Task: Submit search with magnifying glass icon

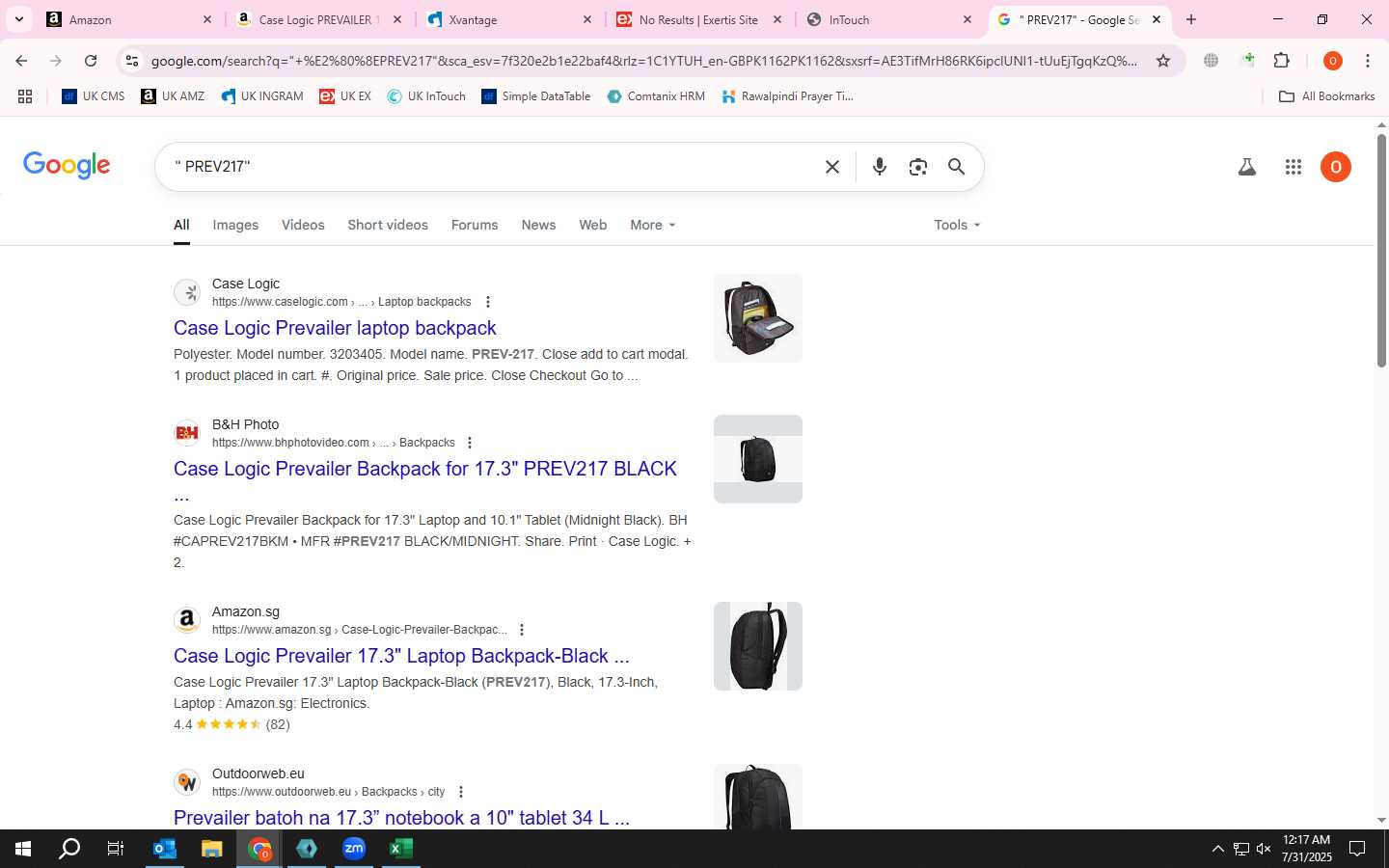Action: pos(956,167)
